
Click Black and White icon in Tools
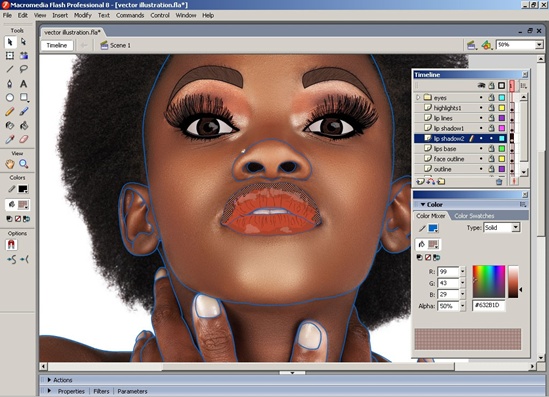click(x=9, y=219)
